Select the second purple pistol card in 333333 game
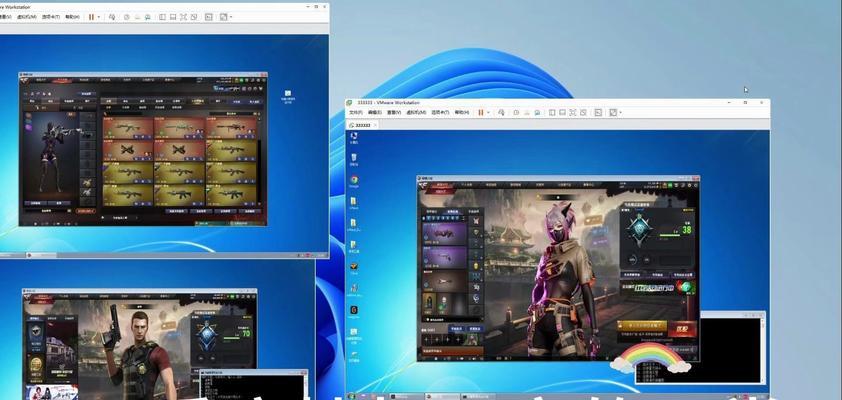 444,257
